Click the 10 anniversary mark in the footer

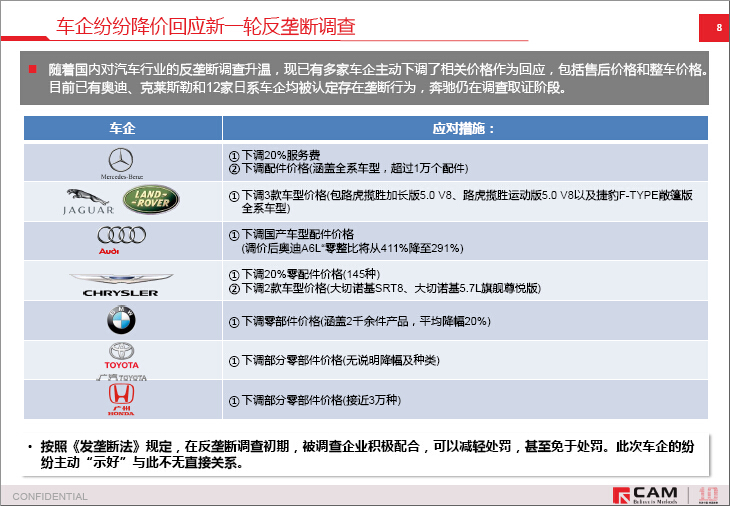[708, 495]
